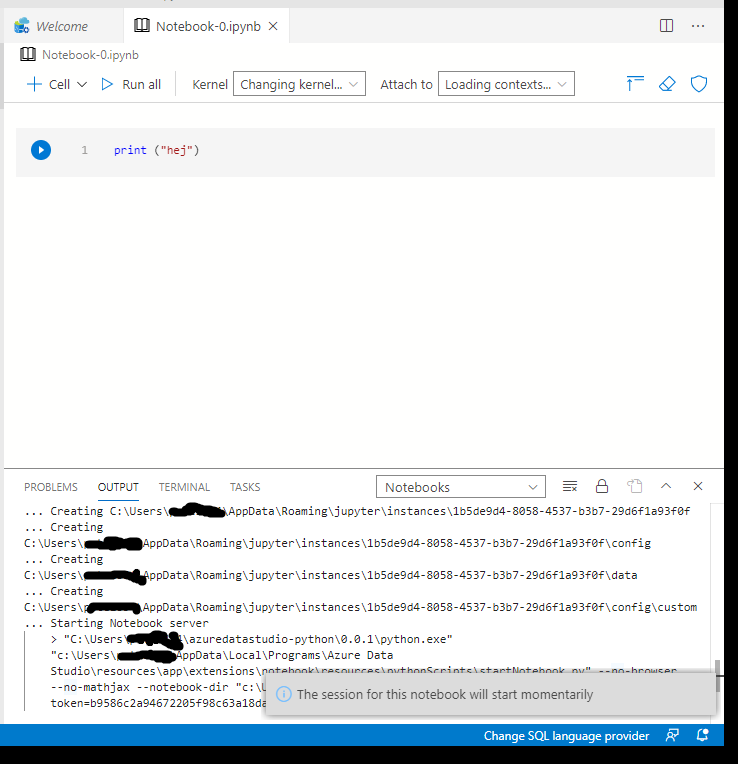Toggle output scroll lock icon
Screen dimensions: 738x764
pos(602,486)
